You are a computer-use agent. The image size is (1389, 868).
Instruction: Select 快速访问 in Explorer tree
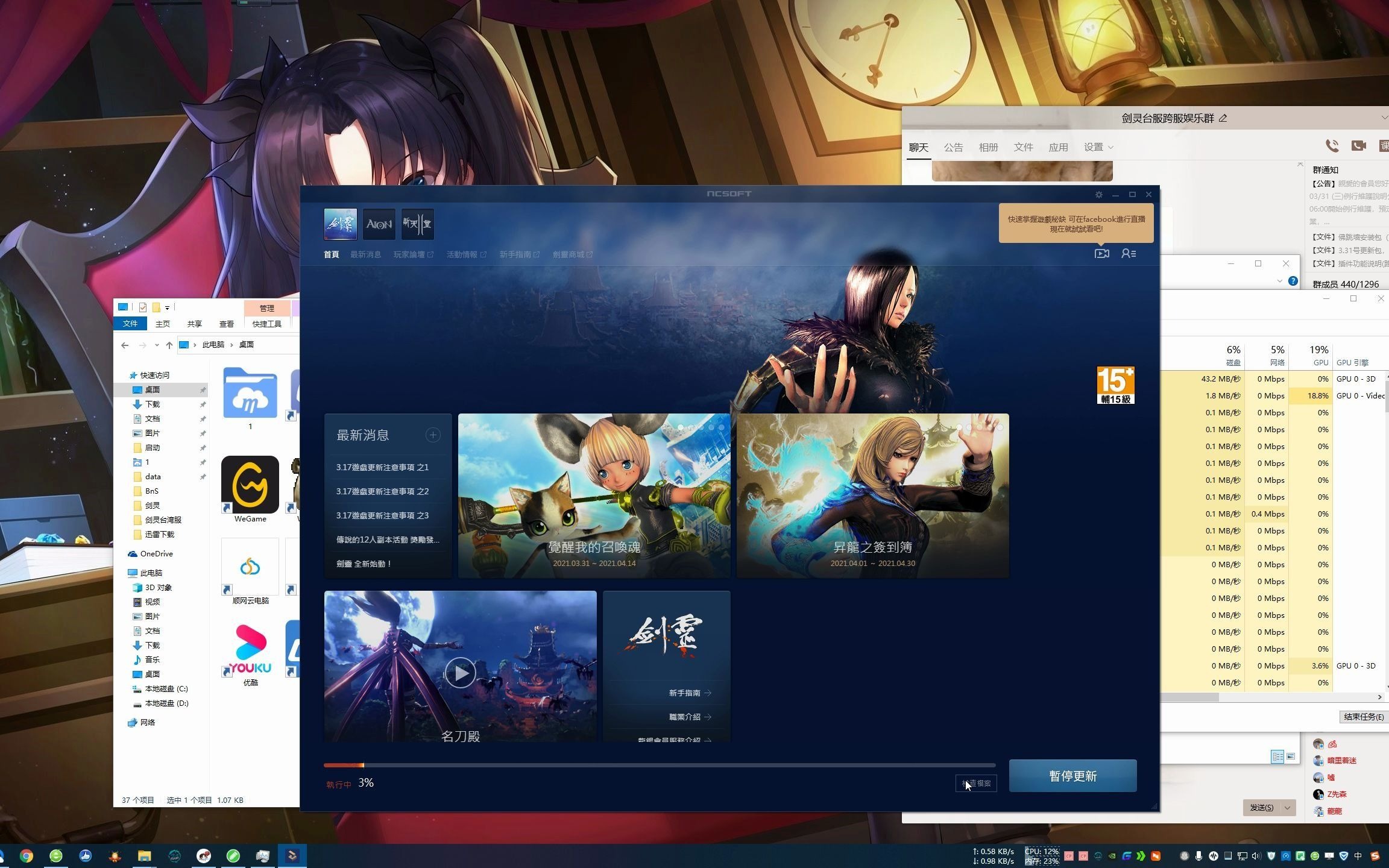(x=155, y=375)
